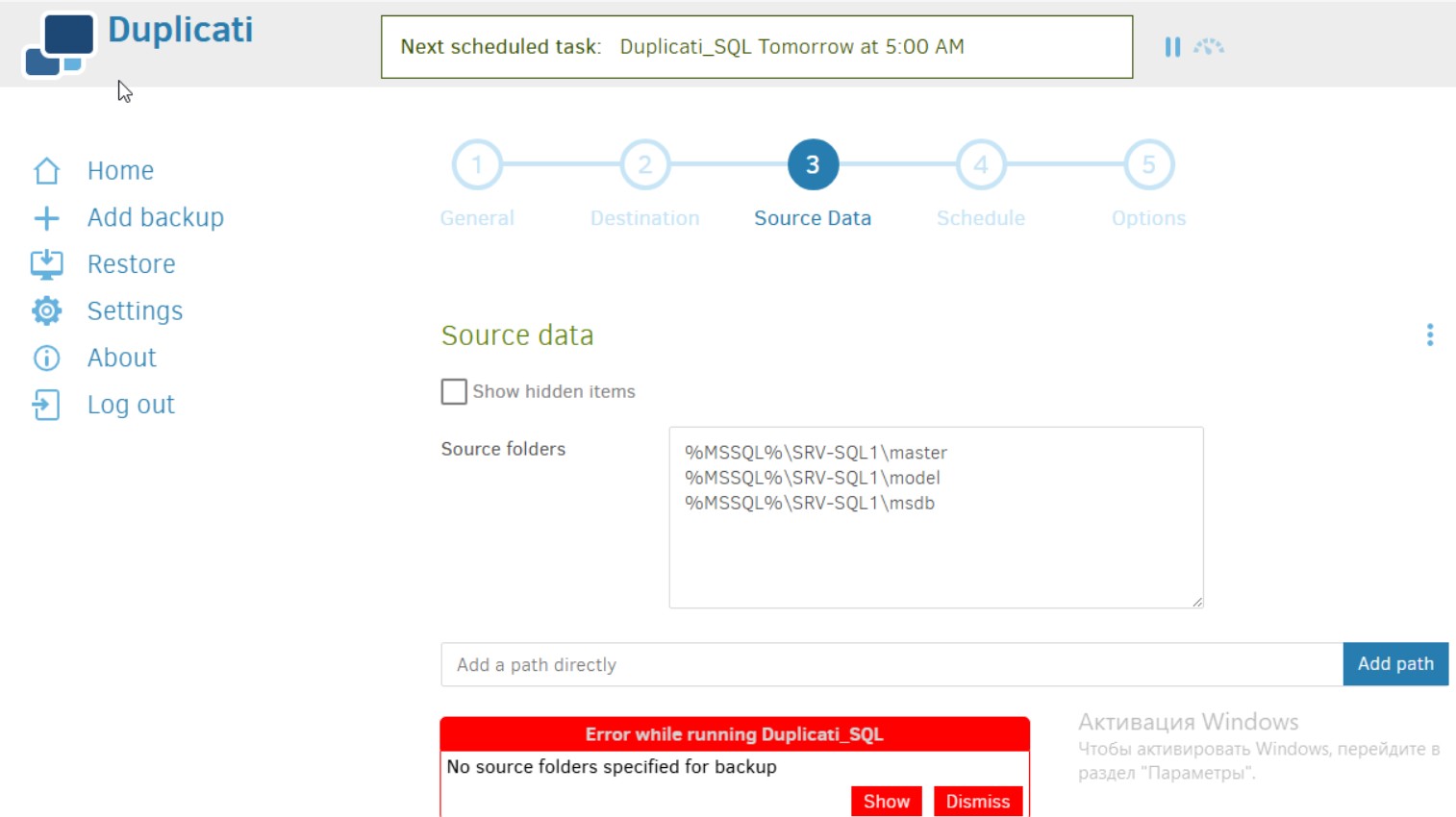
Task: Jump to step 5 Options
Action: (1148, 165)
